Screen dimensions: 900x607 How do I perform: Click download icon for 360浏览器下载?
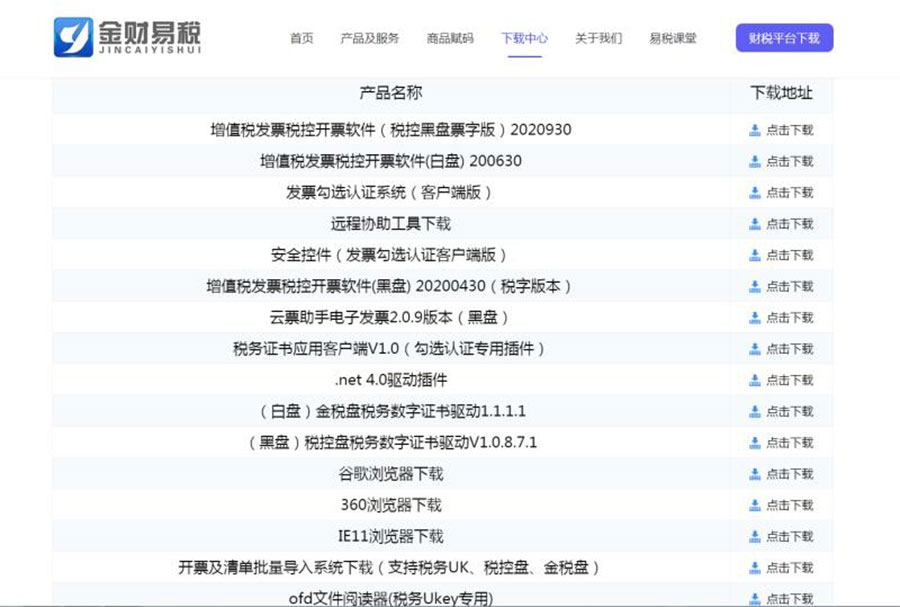(755, 505)
